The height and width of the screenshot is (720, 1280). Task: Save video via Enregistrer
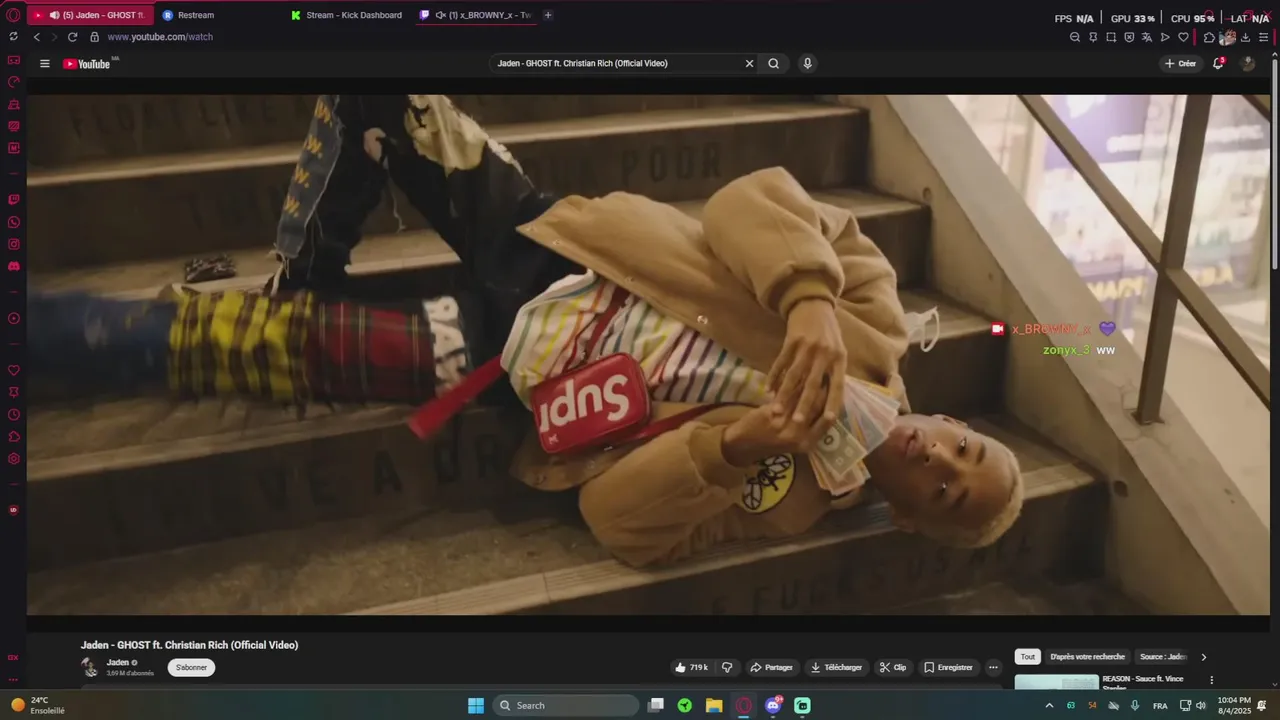click(x=948, y=667)
